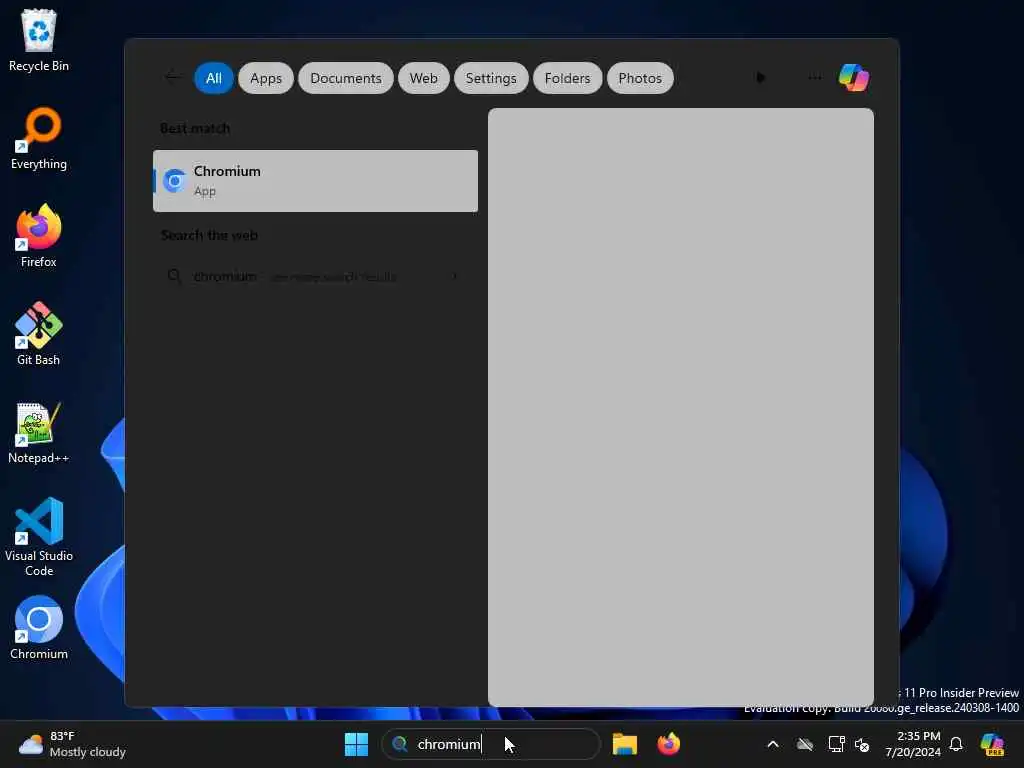The image size is (1024, 768).
Task: Open the clock and date flyout
Action: click(912, 744)
